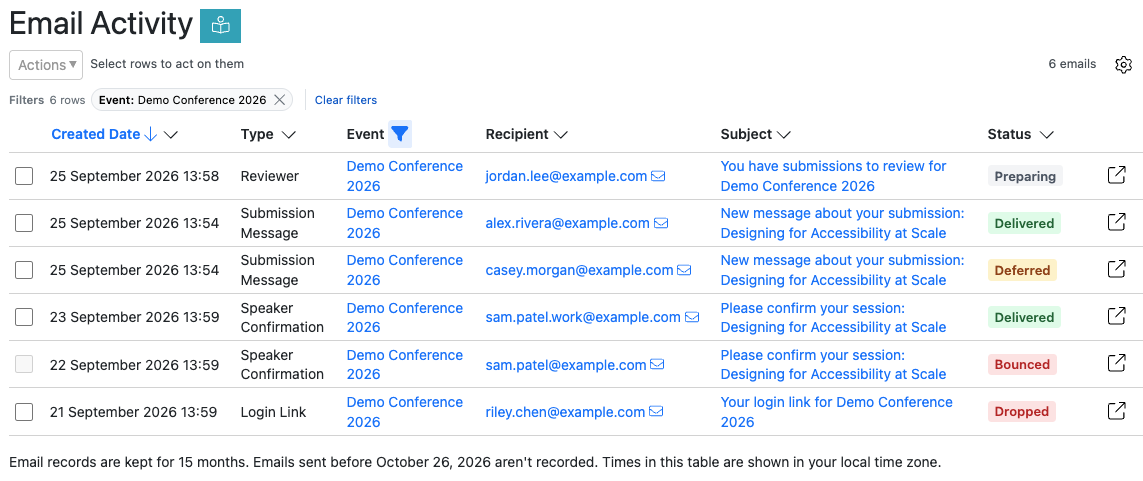The width and height of the screenshot is (1143, 481).
Task: Click the Delivered badge on alex.rivera row
Action: [x=1024, y=223]
